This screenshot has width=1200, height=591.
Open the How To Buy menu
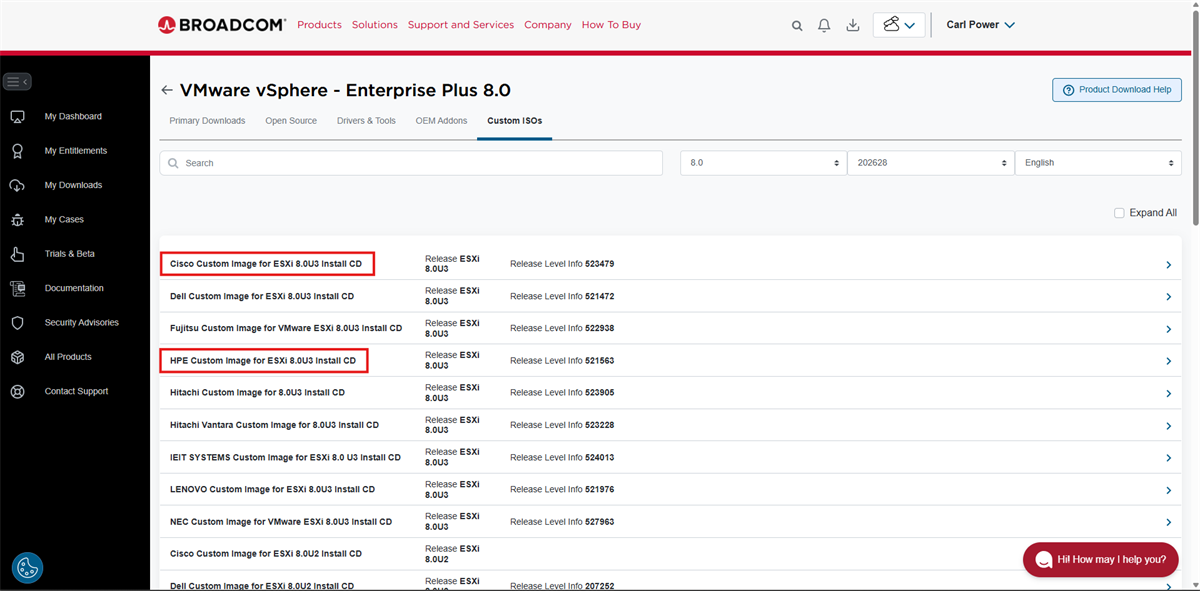[611, 25]
